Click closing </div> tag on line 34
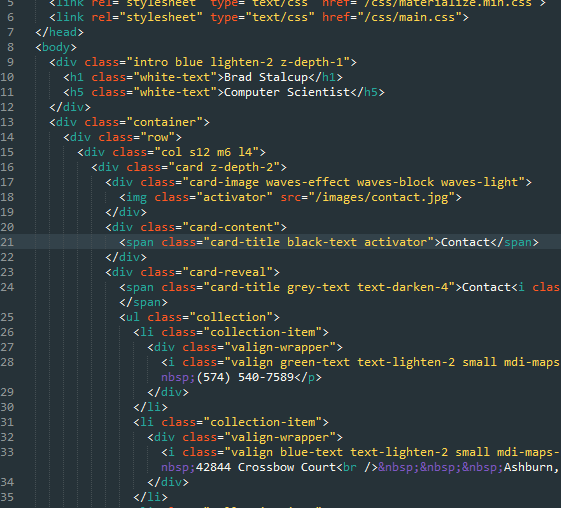Image resolution: width=561 pixels, height=508 pixels. click(168, 482)
